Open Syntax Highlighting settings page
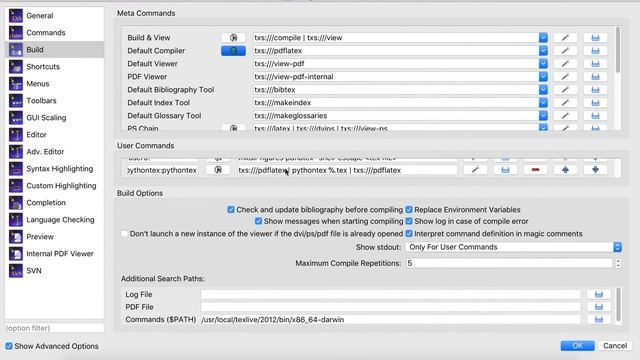The height and width of the screenshot is (360, 640). (54, 169)
